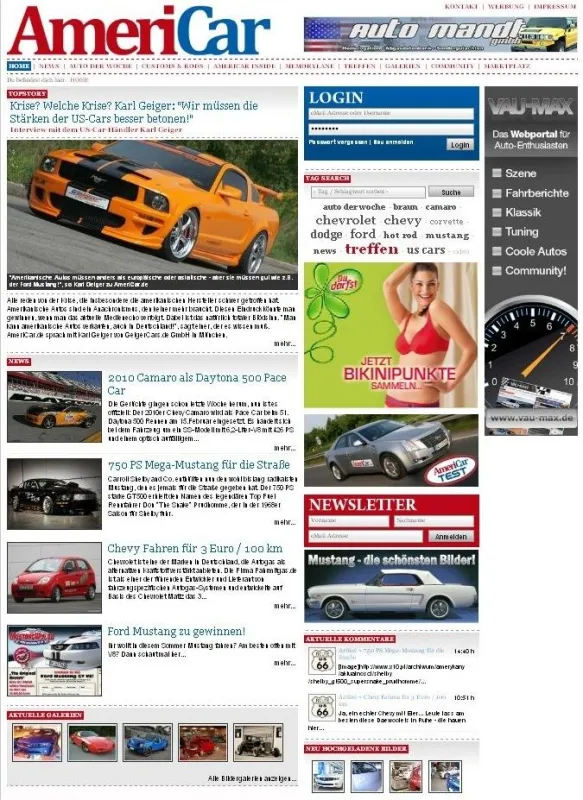Focus the login password field
Screen dimensions: 583x800
click(x=391, y=129)
